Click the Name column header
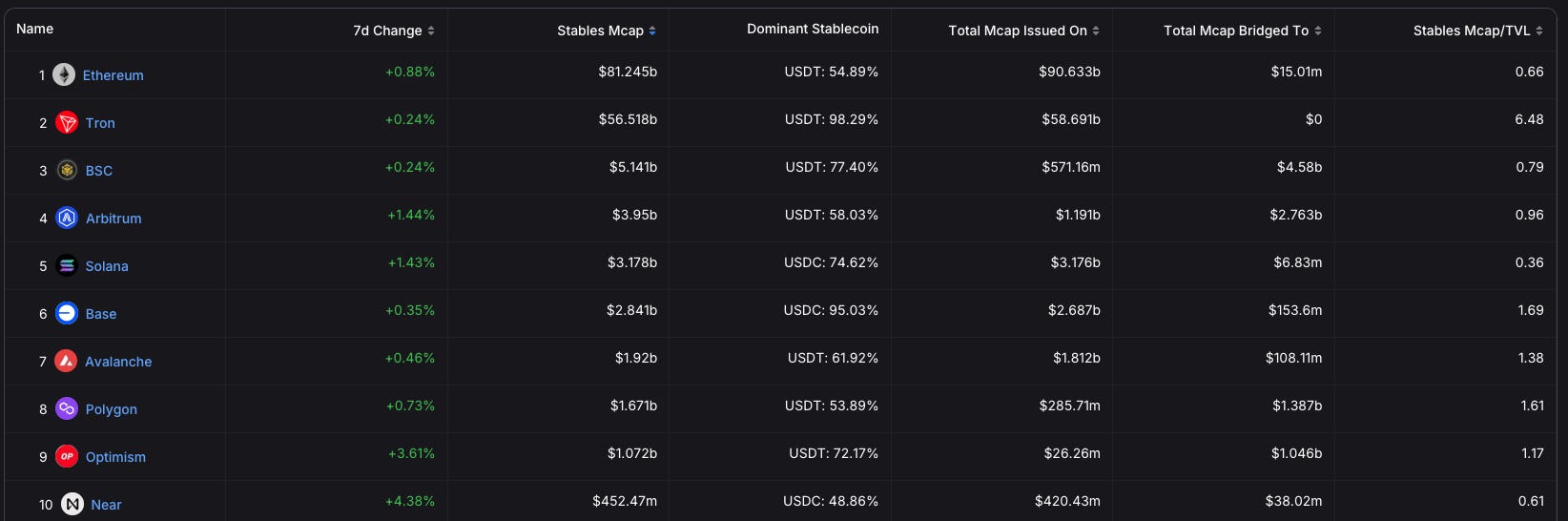 pos(35,29)
